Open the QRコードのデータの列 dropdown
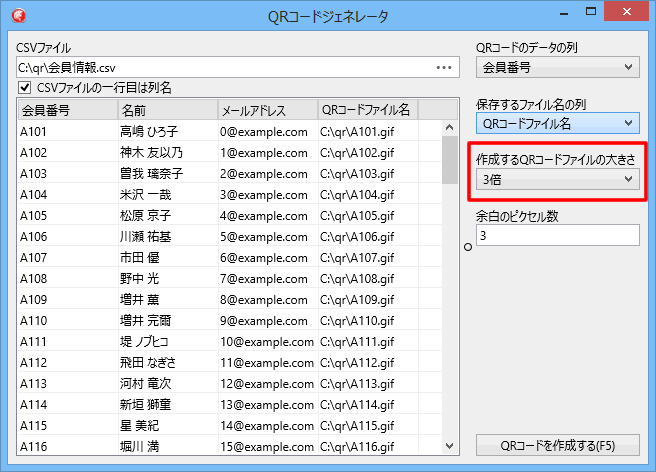The image size is (656, 472). (557, 67)
